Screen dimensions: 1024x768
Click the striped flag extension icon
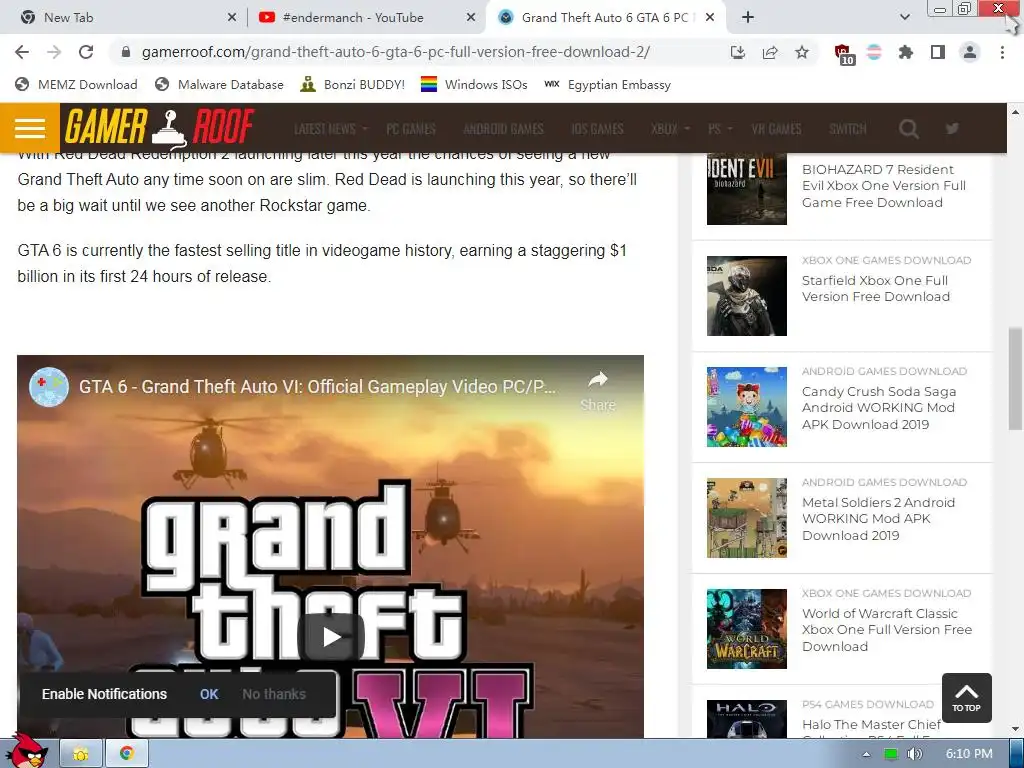(x=874, y=52)
